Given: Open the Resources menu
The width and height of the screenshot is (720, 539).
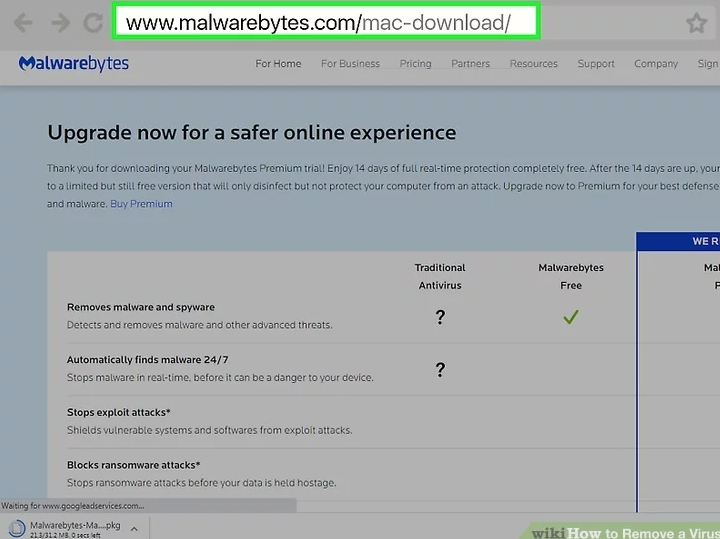Looking at the screenshot, I should 533,64.
